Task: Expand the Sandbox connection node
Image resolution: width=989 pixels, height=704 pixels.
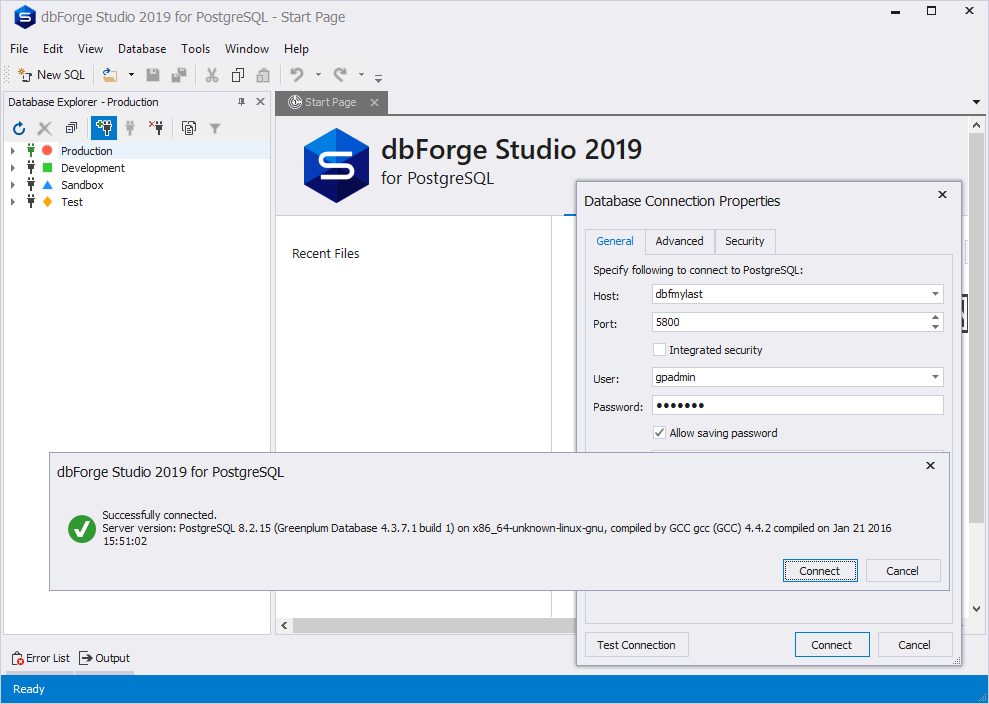Action: click(13, 185)
